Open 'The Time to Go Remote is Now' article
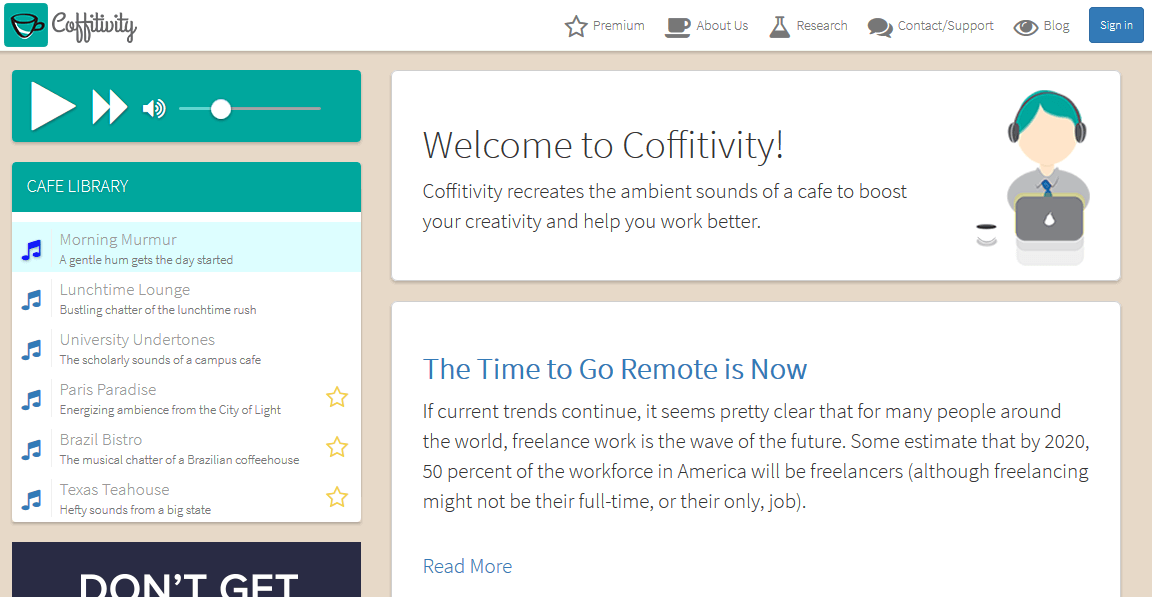Viewport: 1152px width, 597px height. pyautogui.click(x=614, y=369)
